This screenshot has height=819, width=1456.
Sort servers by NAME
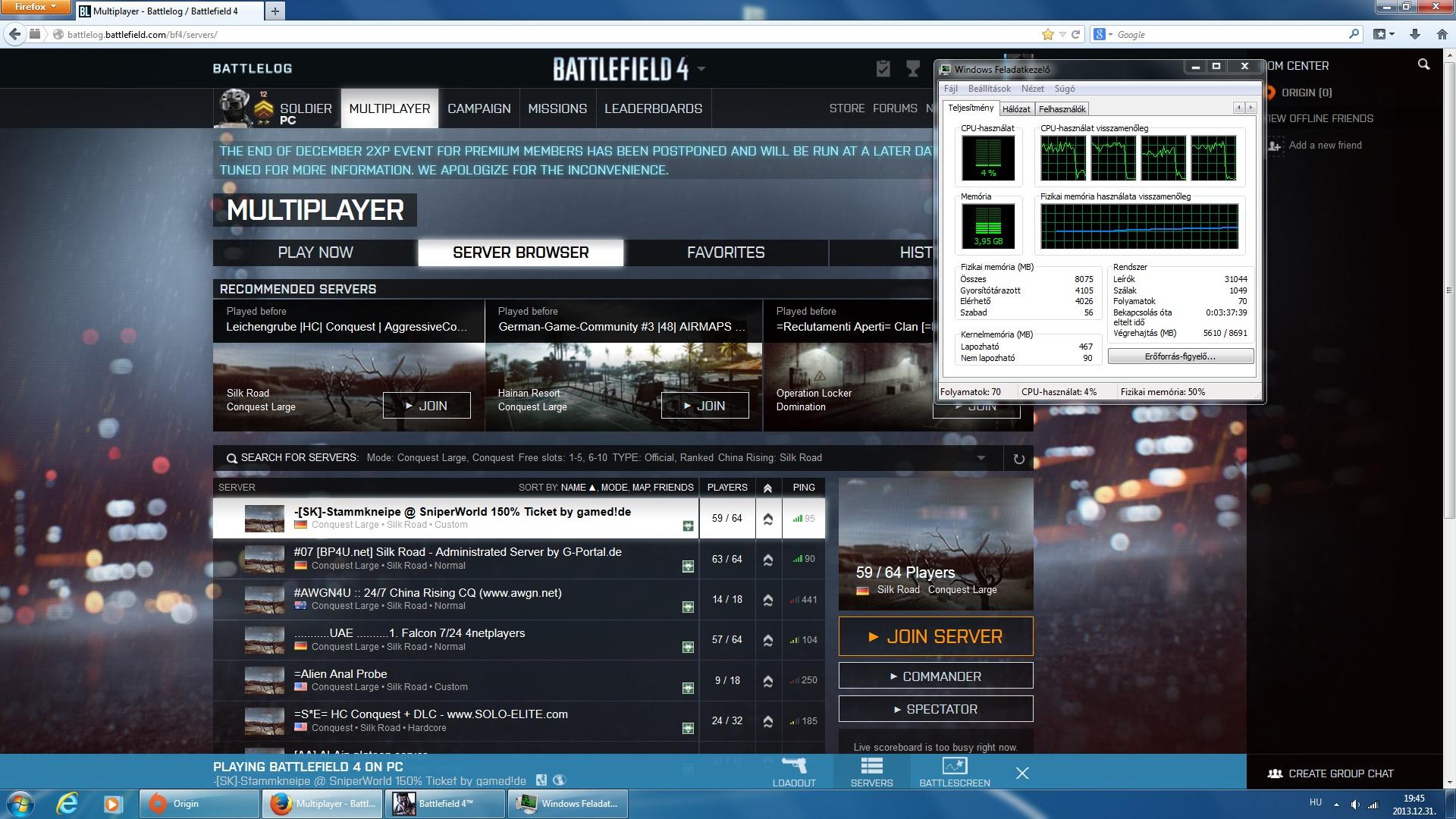(x=578, y=488)
